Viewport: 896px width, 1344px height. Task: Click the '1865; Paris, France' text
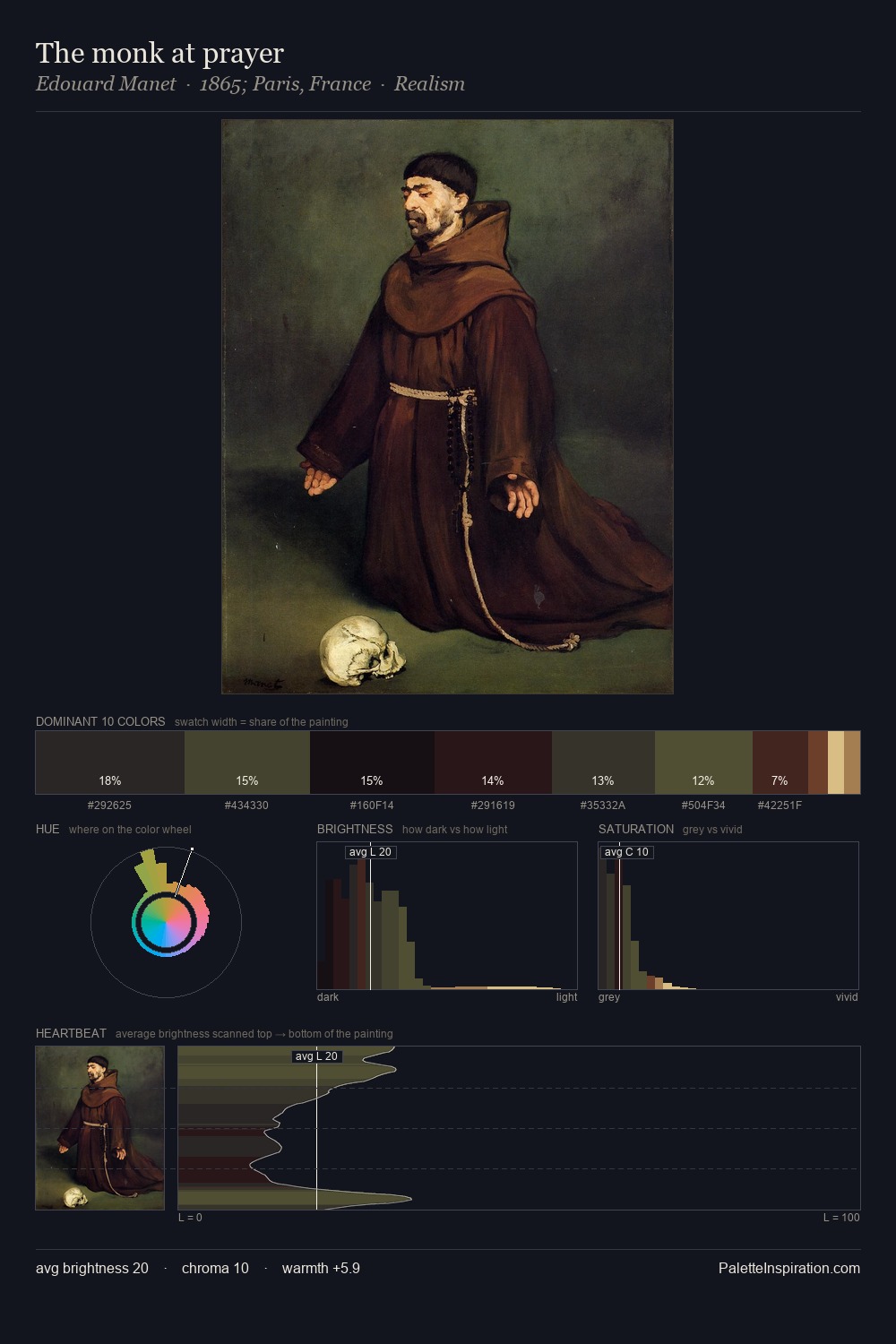[x=285, y=84]
